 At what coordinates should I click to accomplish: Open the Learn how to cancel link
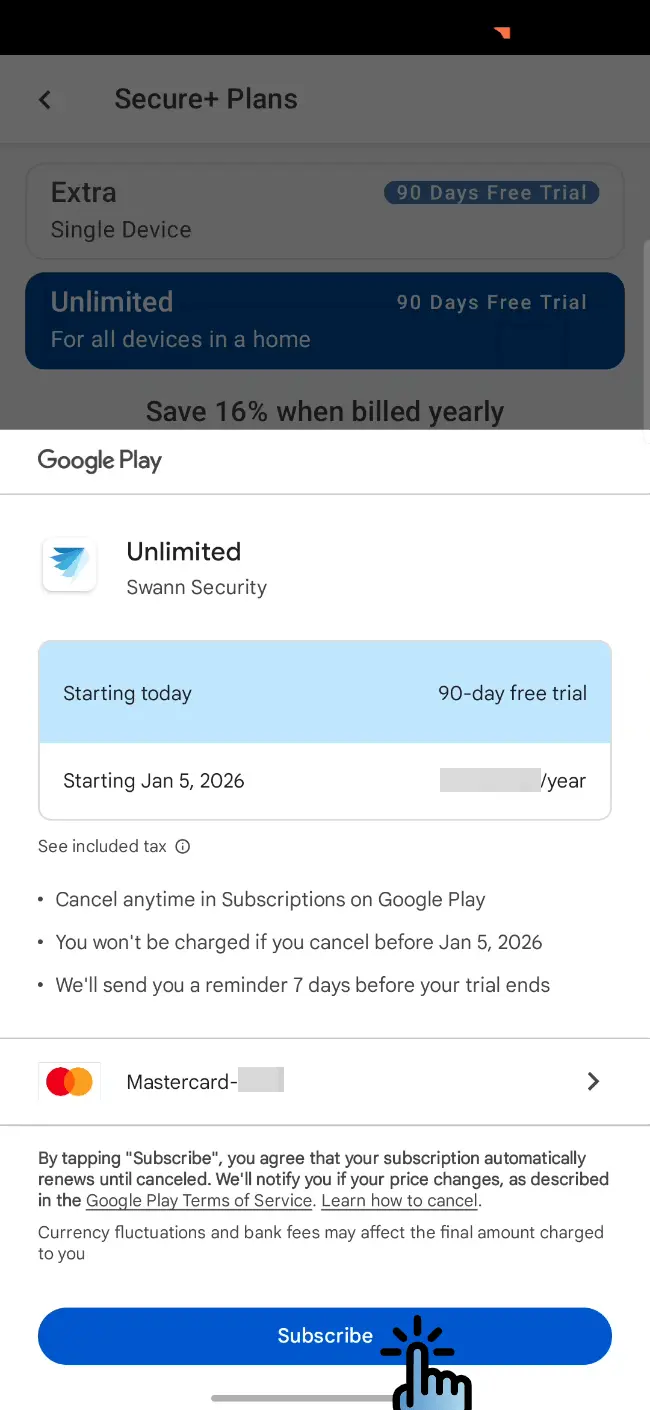pyautogui.click(x=400, y=1200)
